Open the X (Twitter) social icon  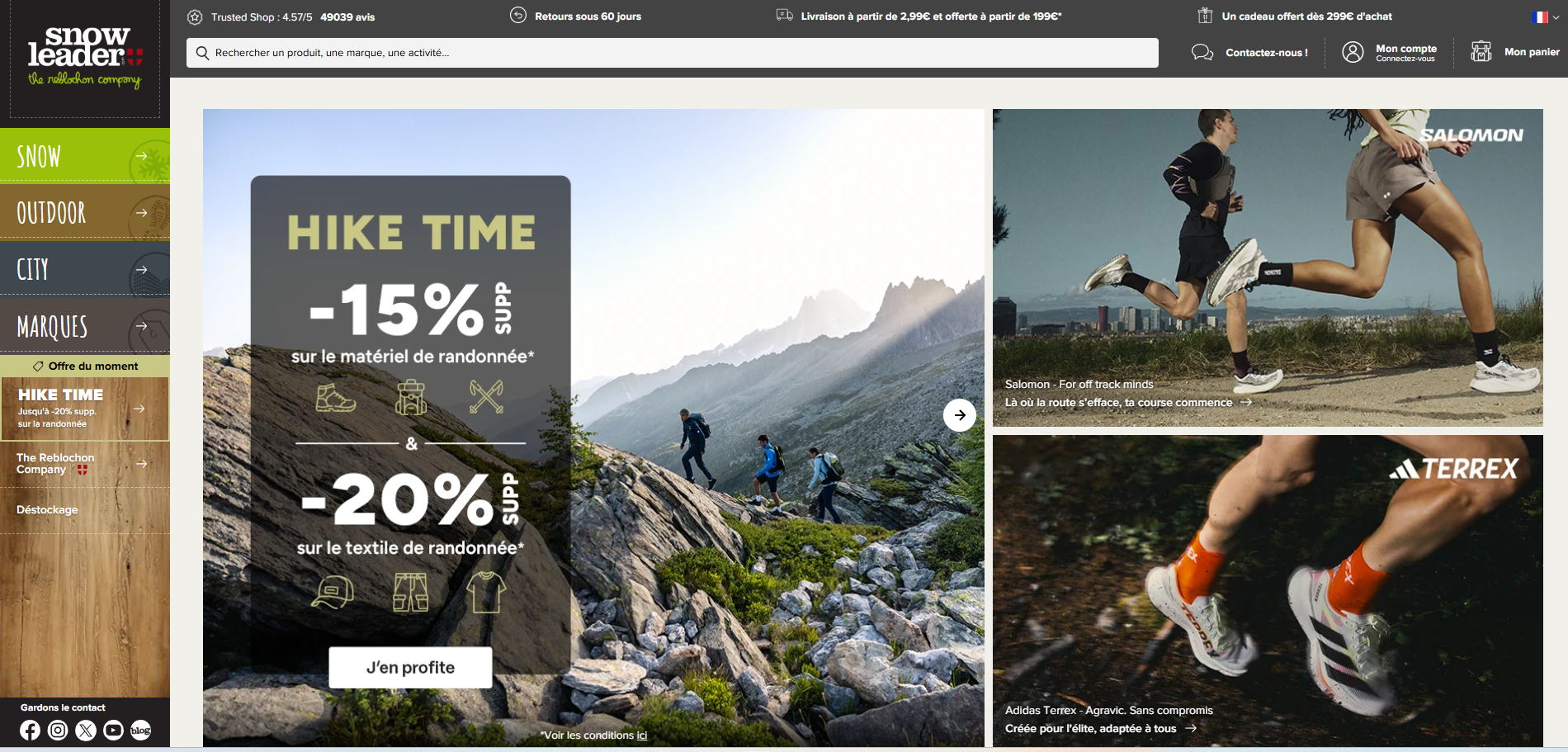(86, 730)
